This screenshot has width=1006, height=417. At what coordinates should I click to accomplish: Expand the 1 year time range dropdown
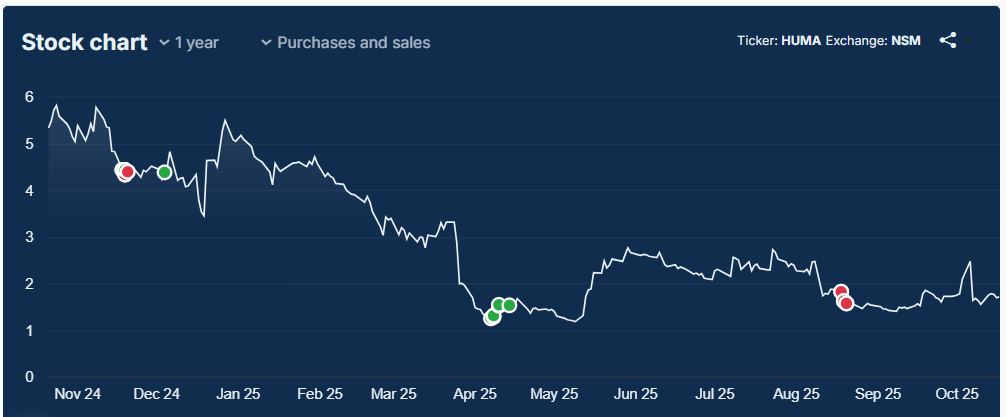[x=189, y=43]
